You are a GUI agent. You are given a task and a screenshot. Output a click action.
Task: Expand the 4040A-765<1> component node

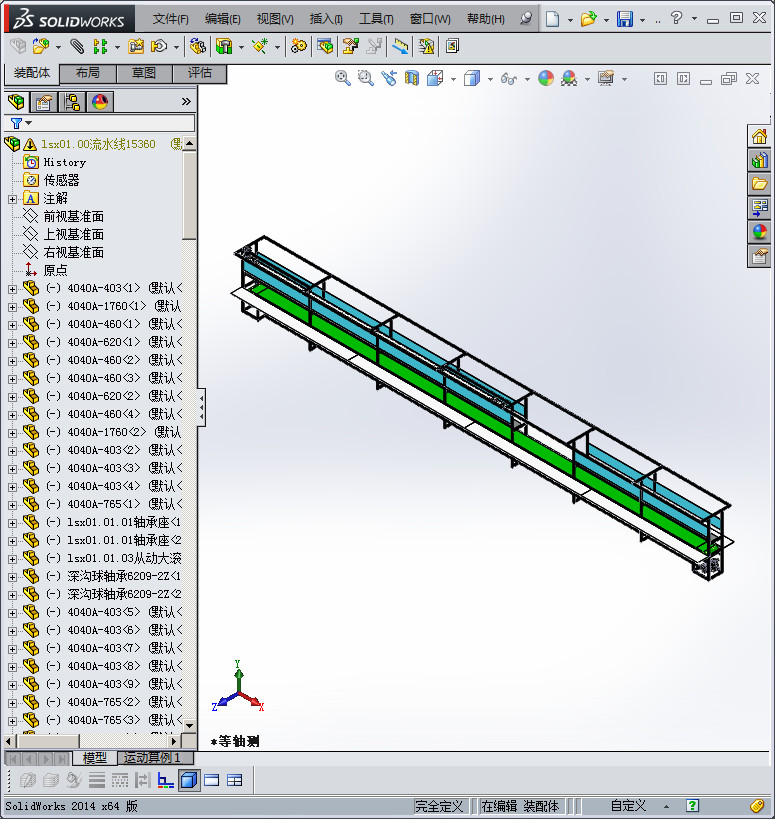[13, 505]
